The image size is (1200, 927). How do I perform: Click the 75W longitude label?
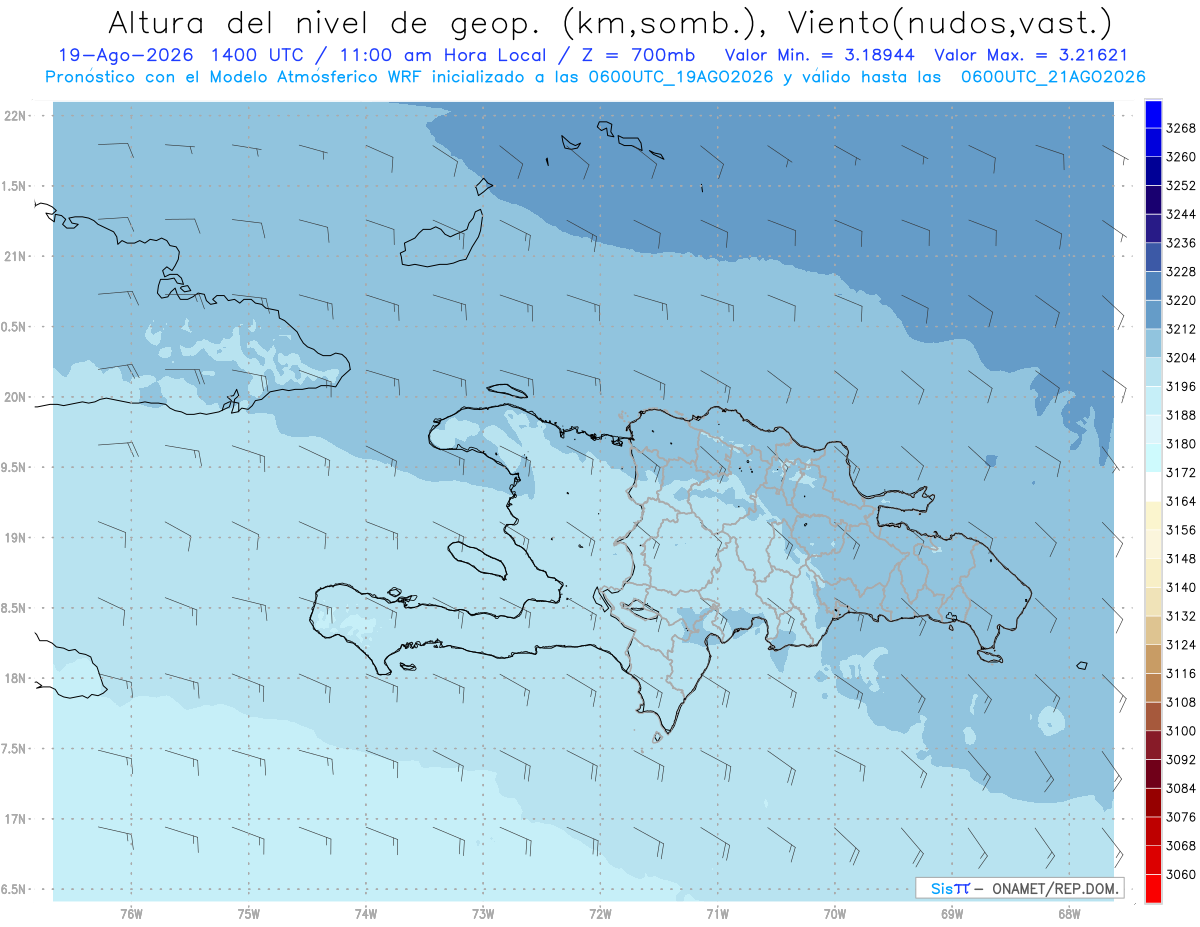[248, 913]
